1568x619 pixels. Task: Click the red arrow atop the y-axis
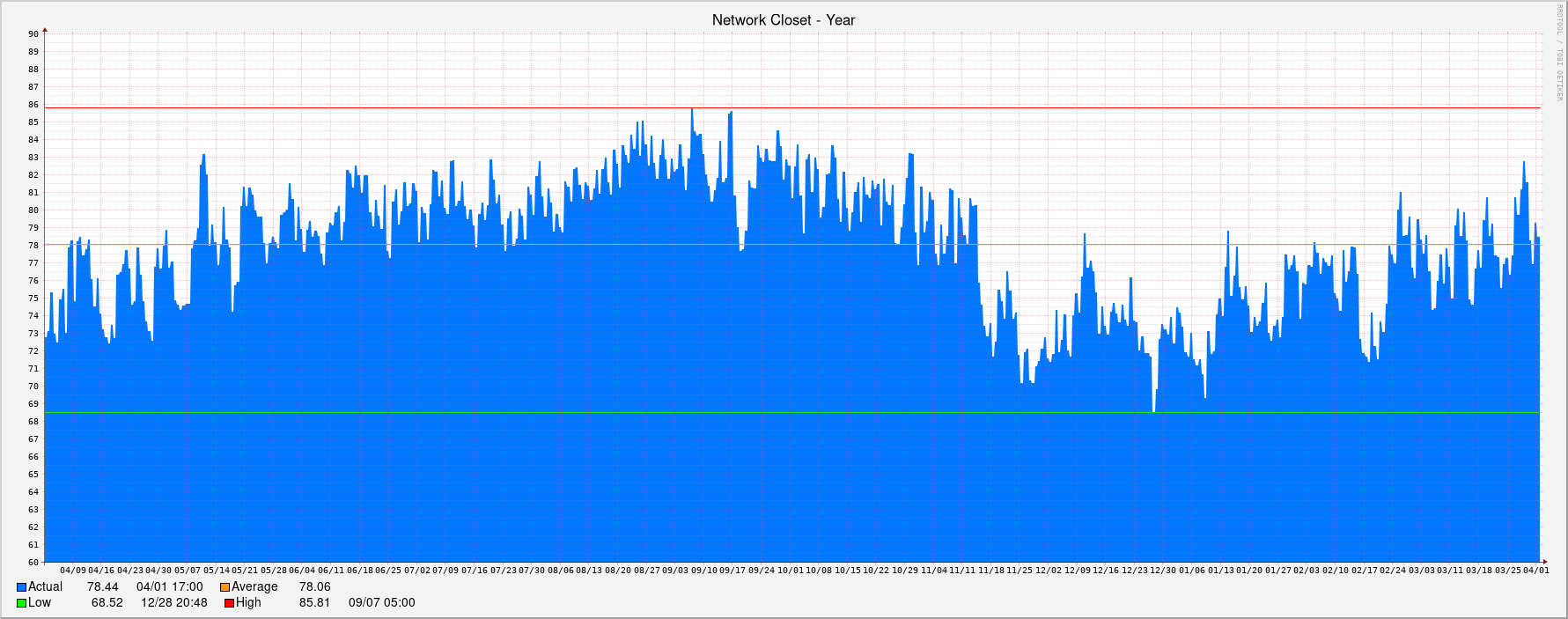coord(45,30)
